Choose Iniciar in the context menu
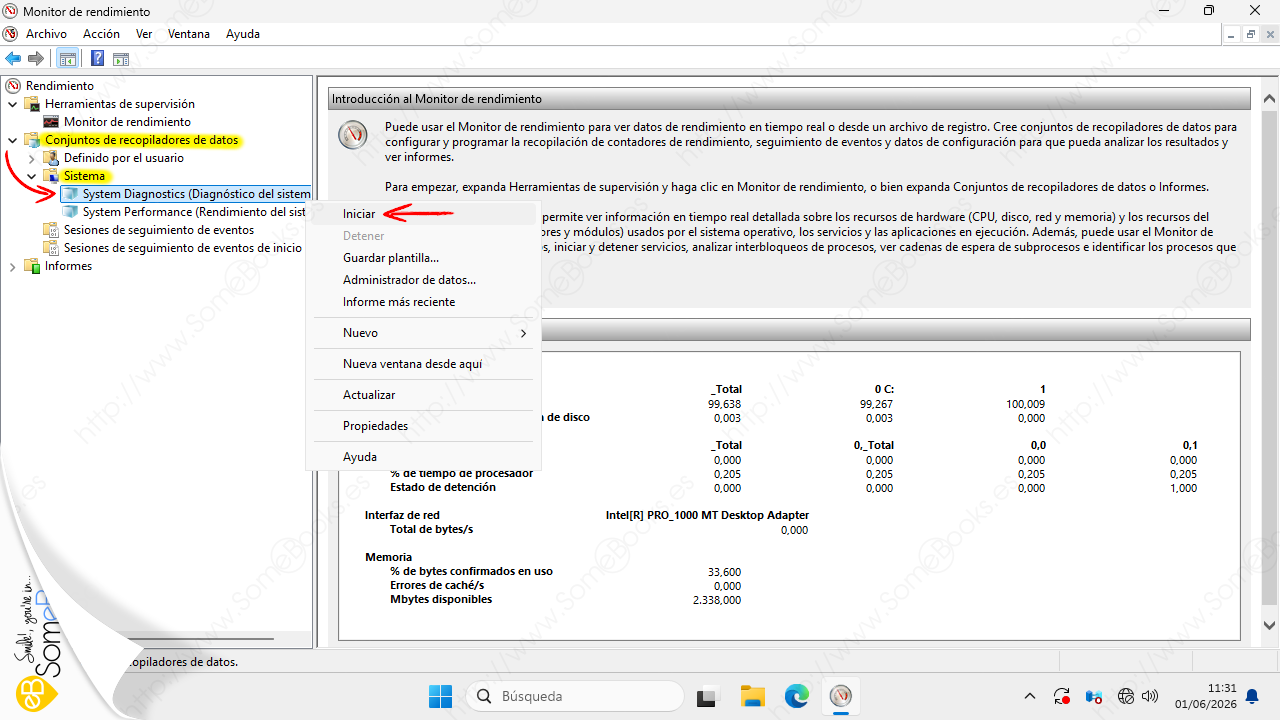Viewport: 1280px width, 720px height. click(423, 214)
